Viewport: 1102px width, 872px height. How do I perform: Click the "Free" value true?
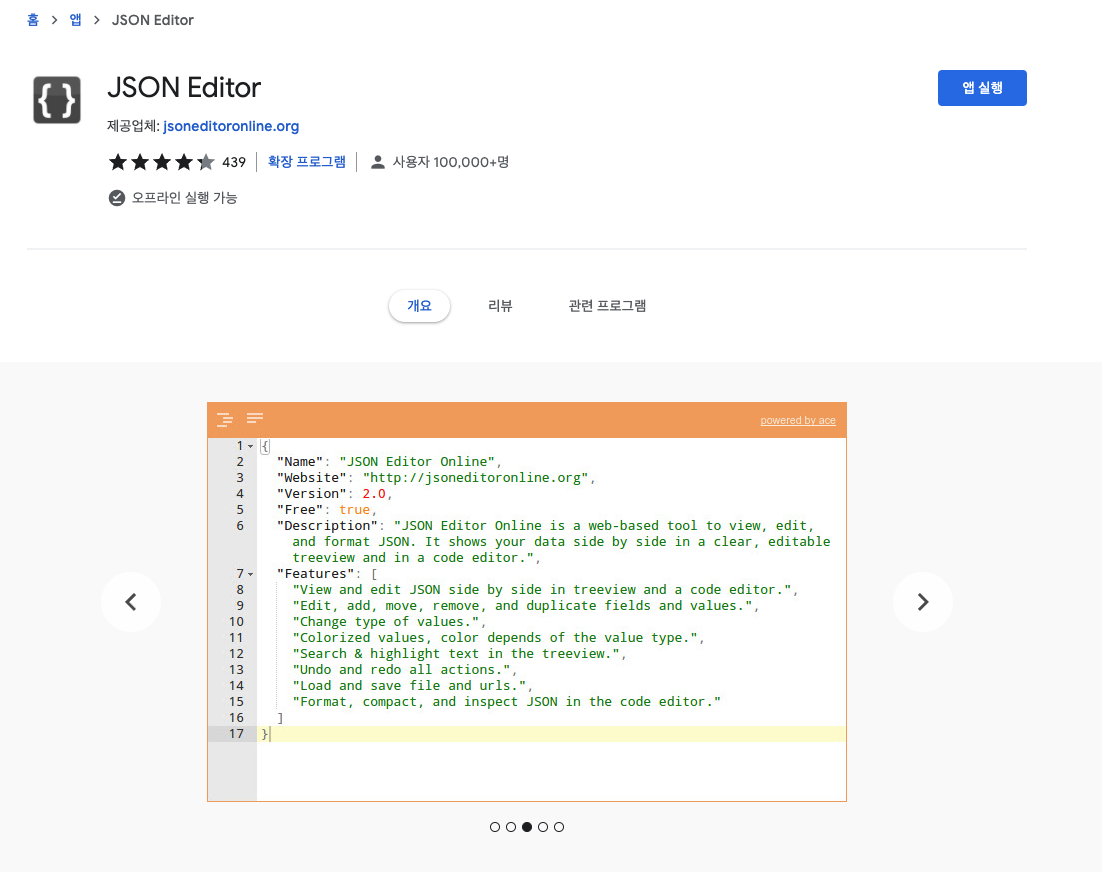click(354, 510)
